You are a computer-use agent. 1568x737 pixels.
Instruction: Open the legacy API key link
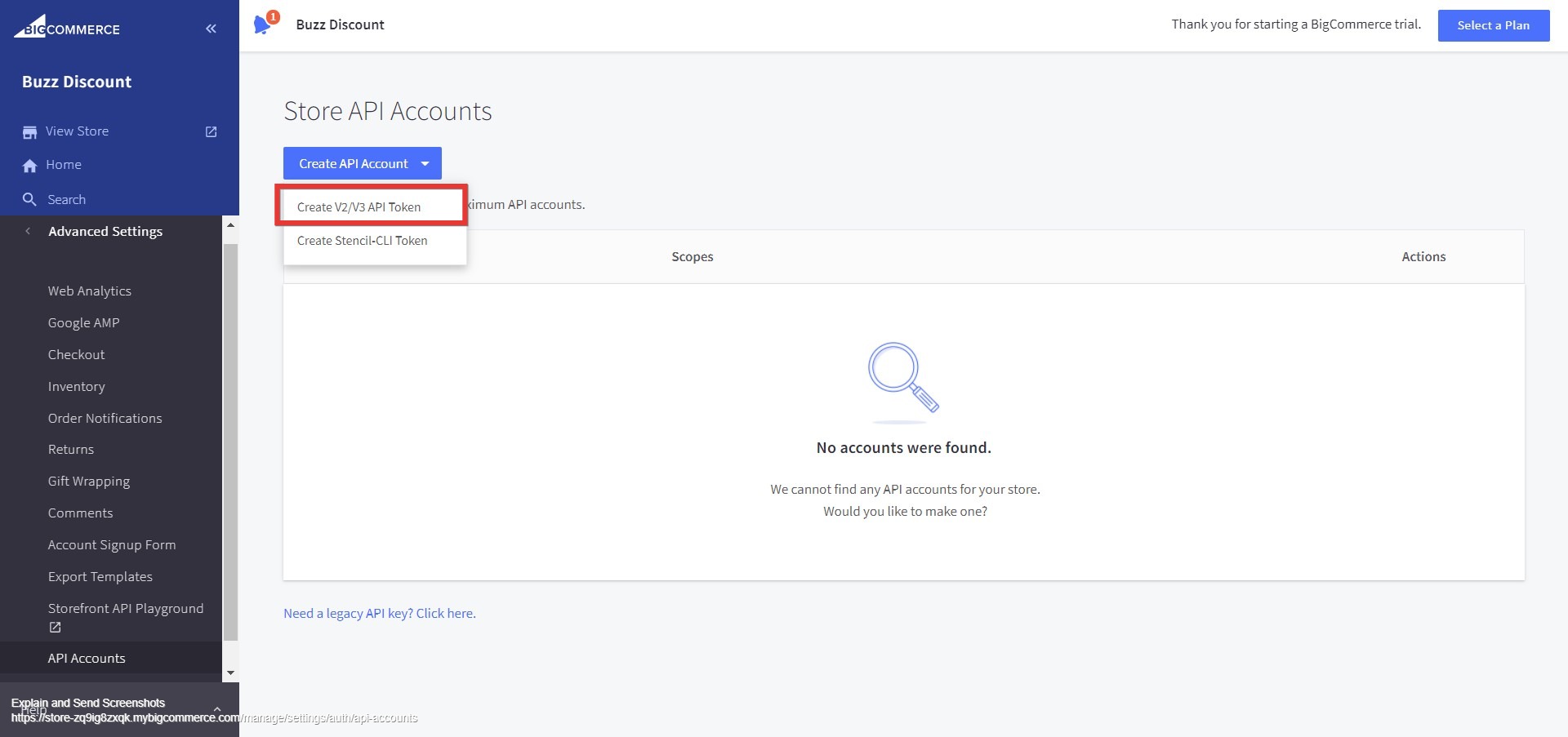click(x=379, y=613)
